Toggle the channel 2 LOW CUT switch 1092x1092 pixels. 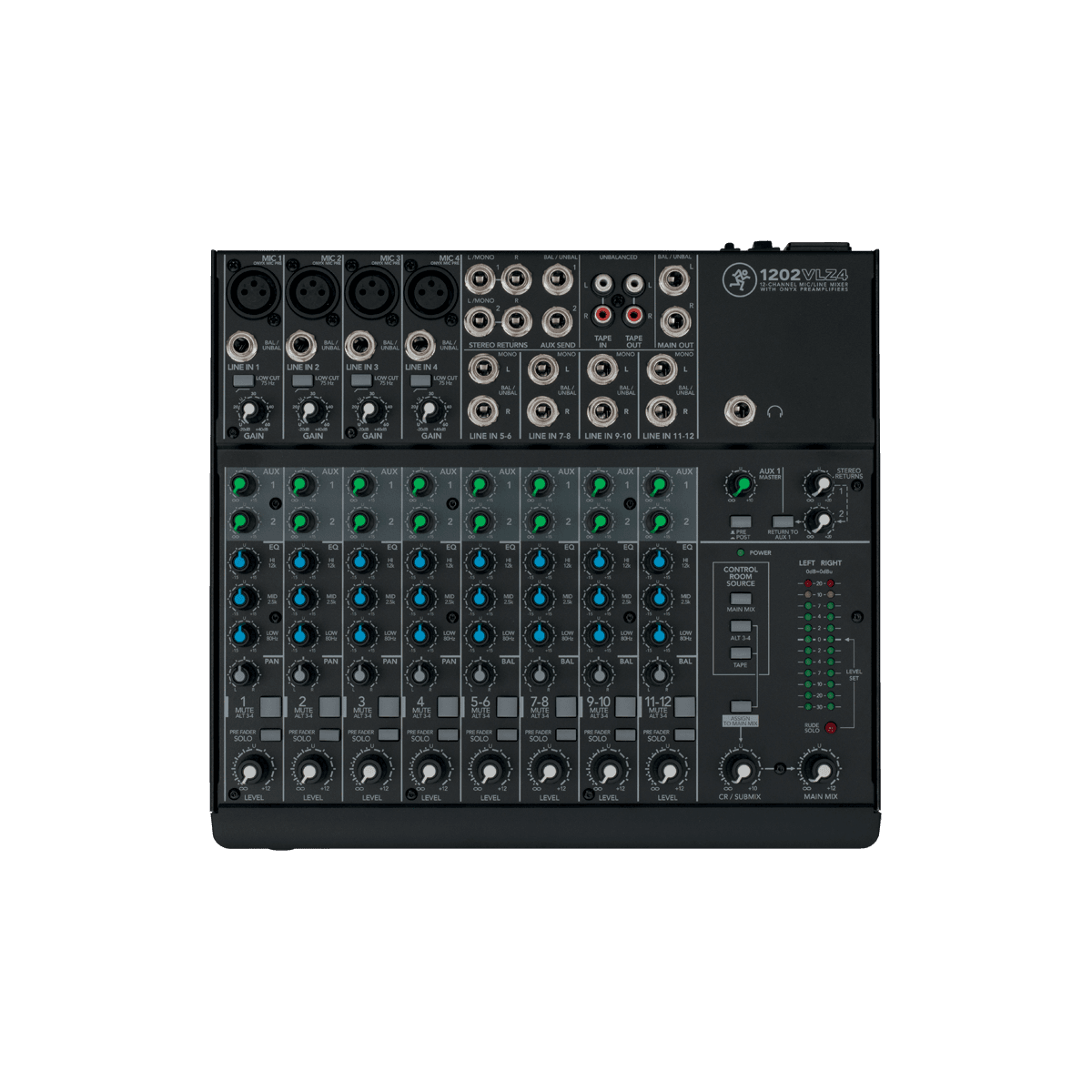[x=302, y=379]
